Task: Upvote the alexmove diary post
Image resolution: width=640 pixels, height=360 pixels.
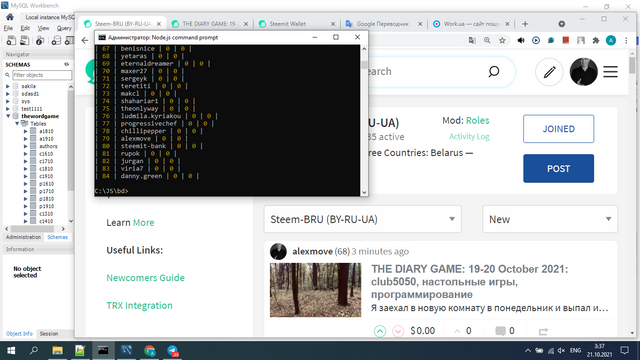Action: (380, 331)
